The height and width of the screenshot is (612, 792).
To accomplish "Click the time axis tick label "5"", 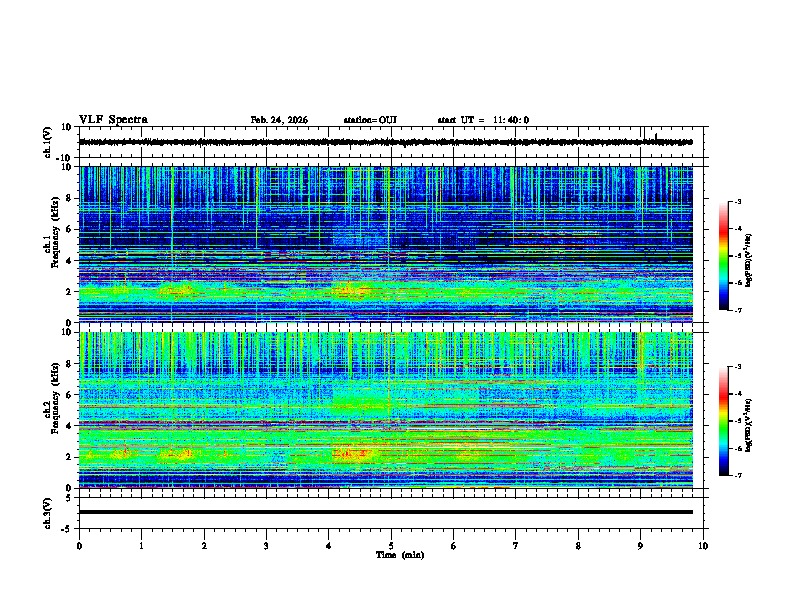I will coord(391,546).
